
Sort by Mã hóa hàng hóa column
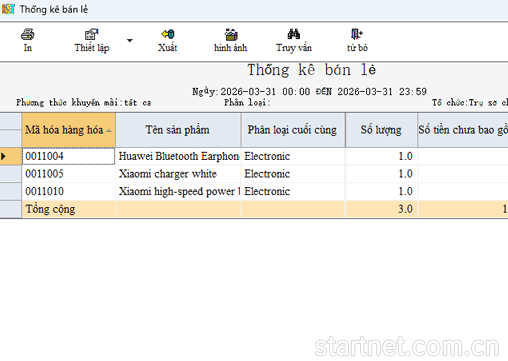(x=69, y=130)
